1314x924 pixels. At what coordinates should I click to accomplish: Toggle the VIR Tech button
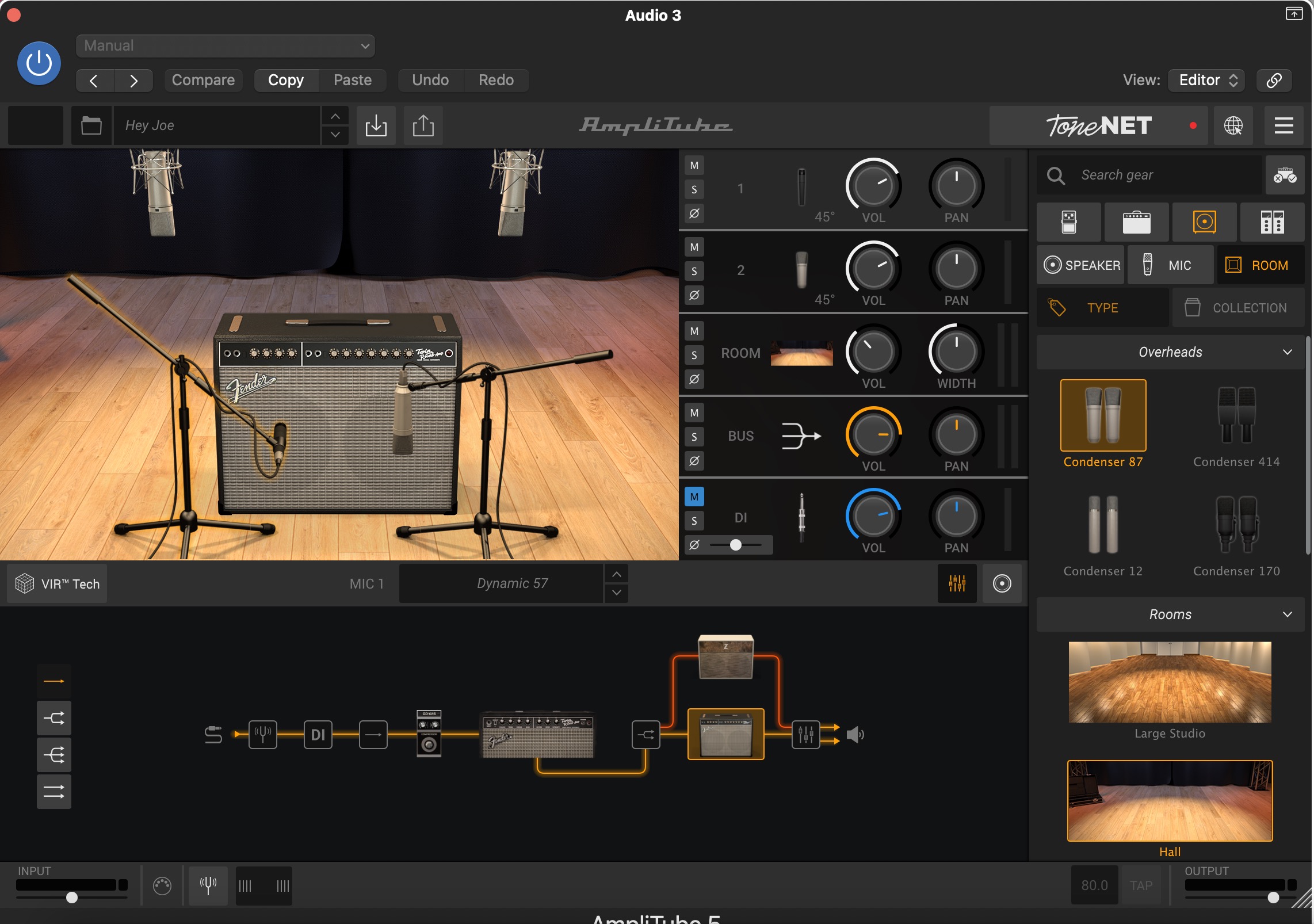click(58, 583)
